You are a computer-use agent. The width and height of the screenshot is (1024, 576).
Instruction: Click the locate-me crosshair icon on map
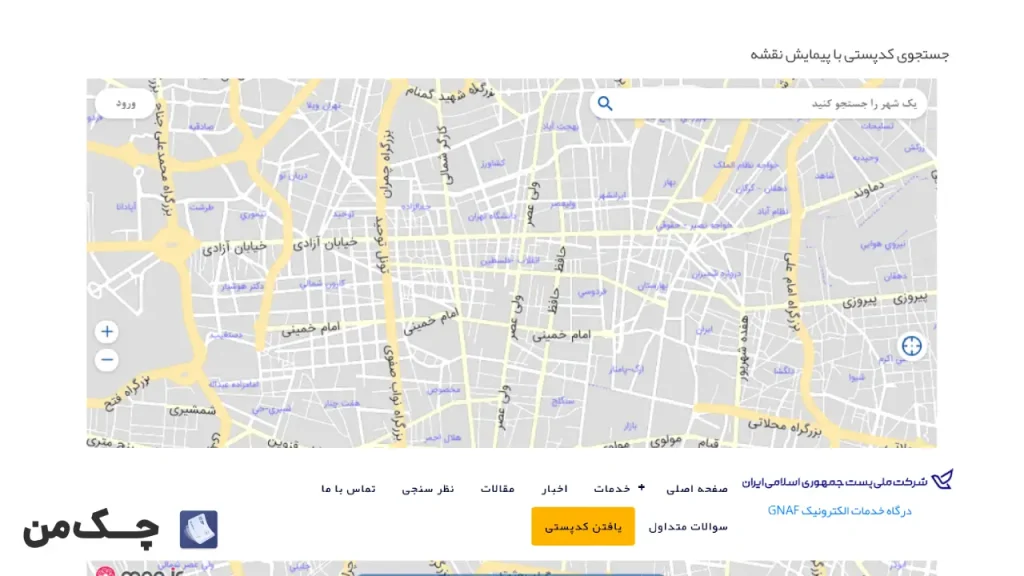[911, 346]
